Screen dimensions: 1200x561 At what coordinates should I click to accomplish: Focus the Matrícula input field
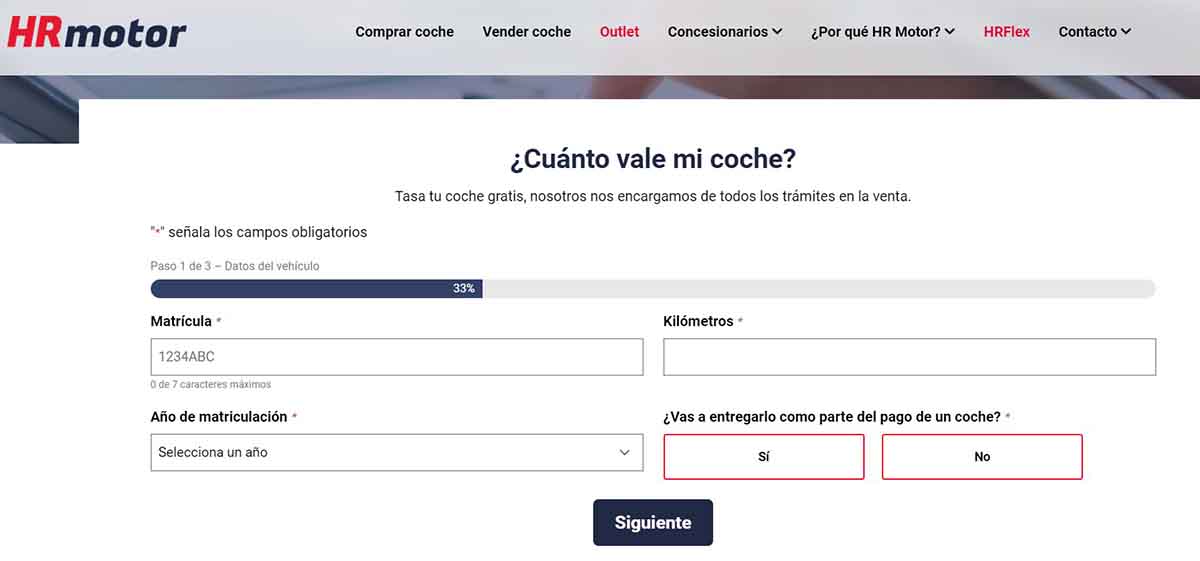[x=396, y=357]
